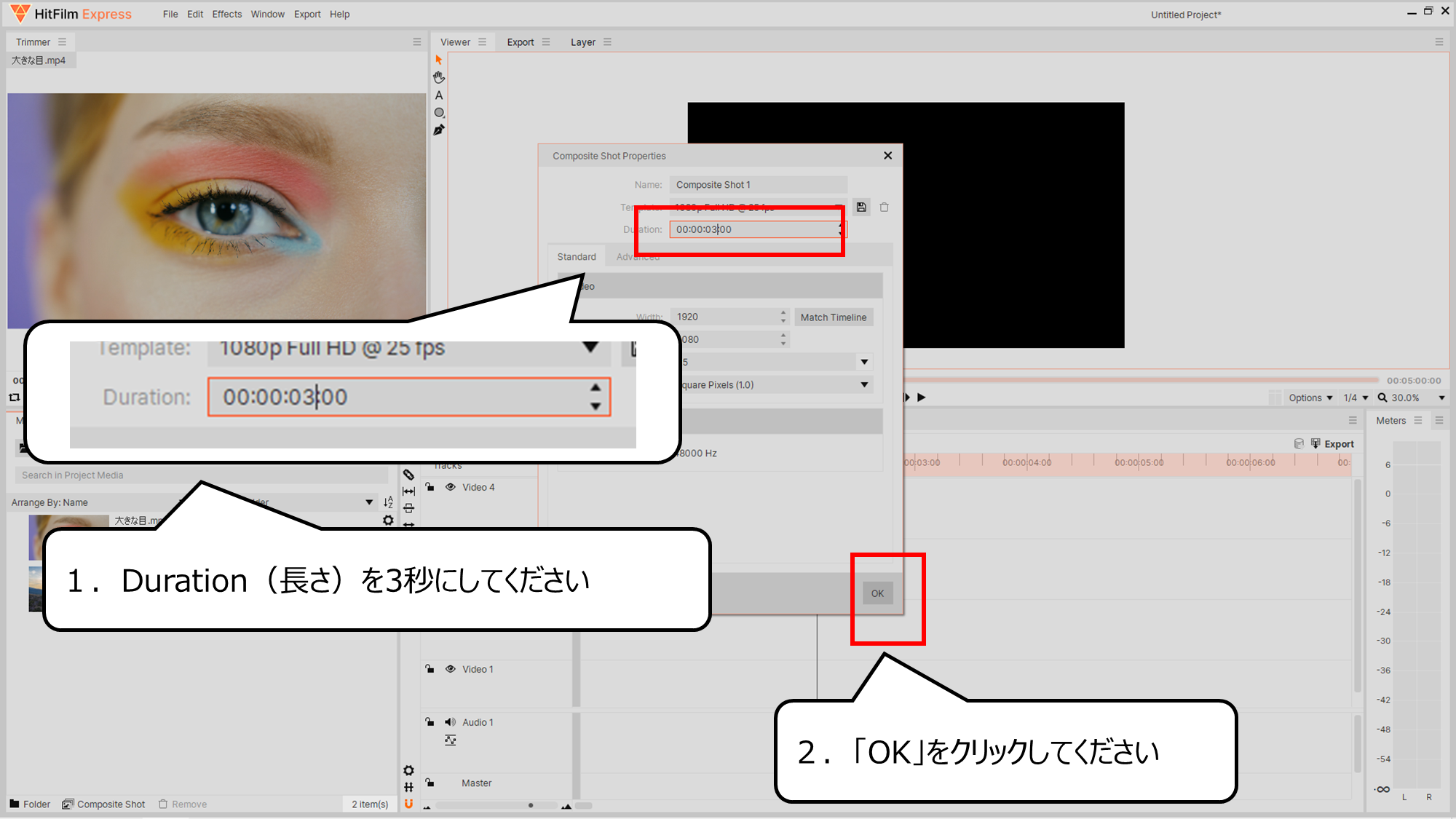
Task: Click the sort order A-Z icon
Action: tap(388, 502)
